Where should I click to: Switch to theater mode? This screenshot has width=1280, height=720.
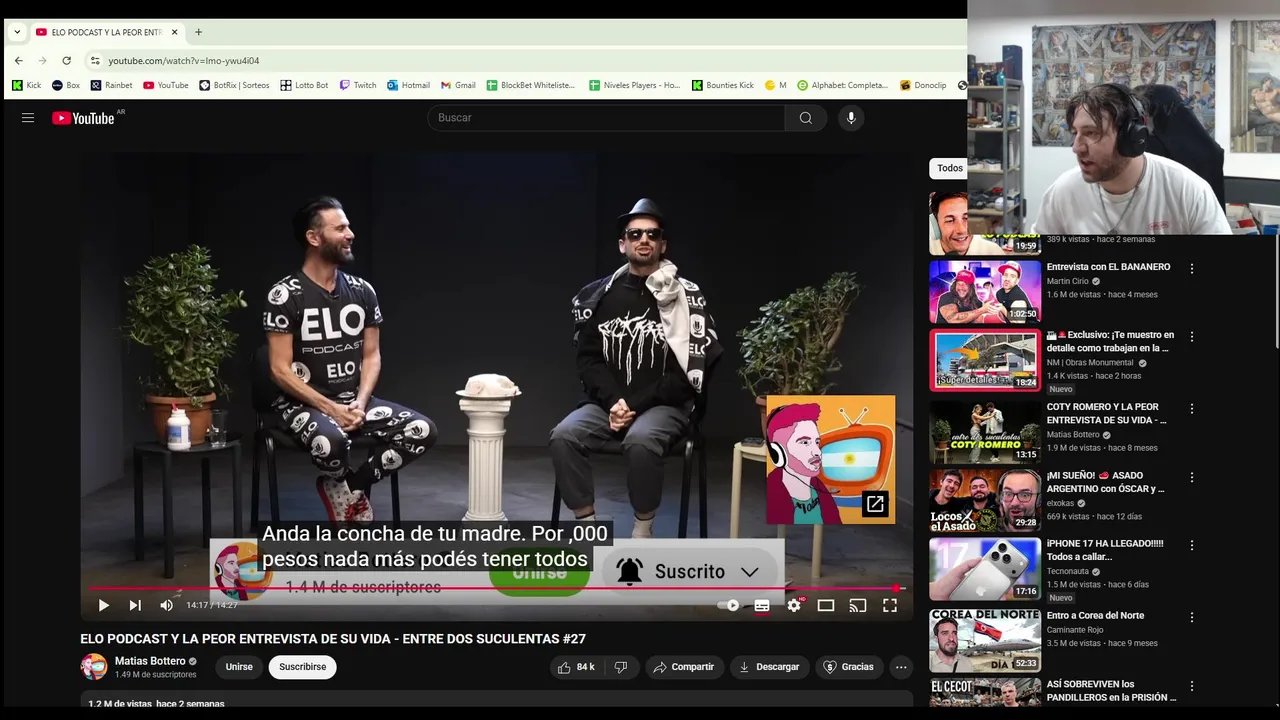(826, 605)
